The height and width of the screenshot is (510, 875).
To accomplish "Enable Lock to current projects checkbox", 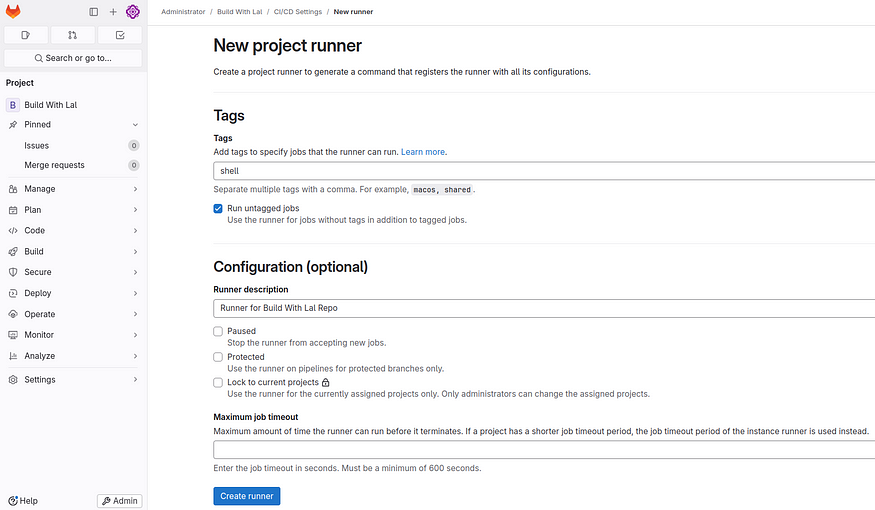I will point(218,383).
